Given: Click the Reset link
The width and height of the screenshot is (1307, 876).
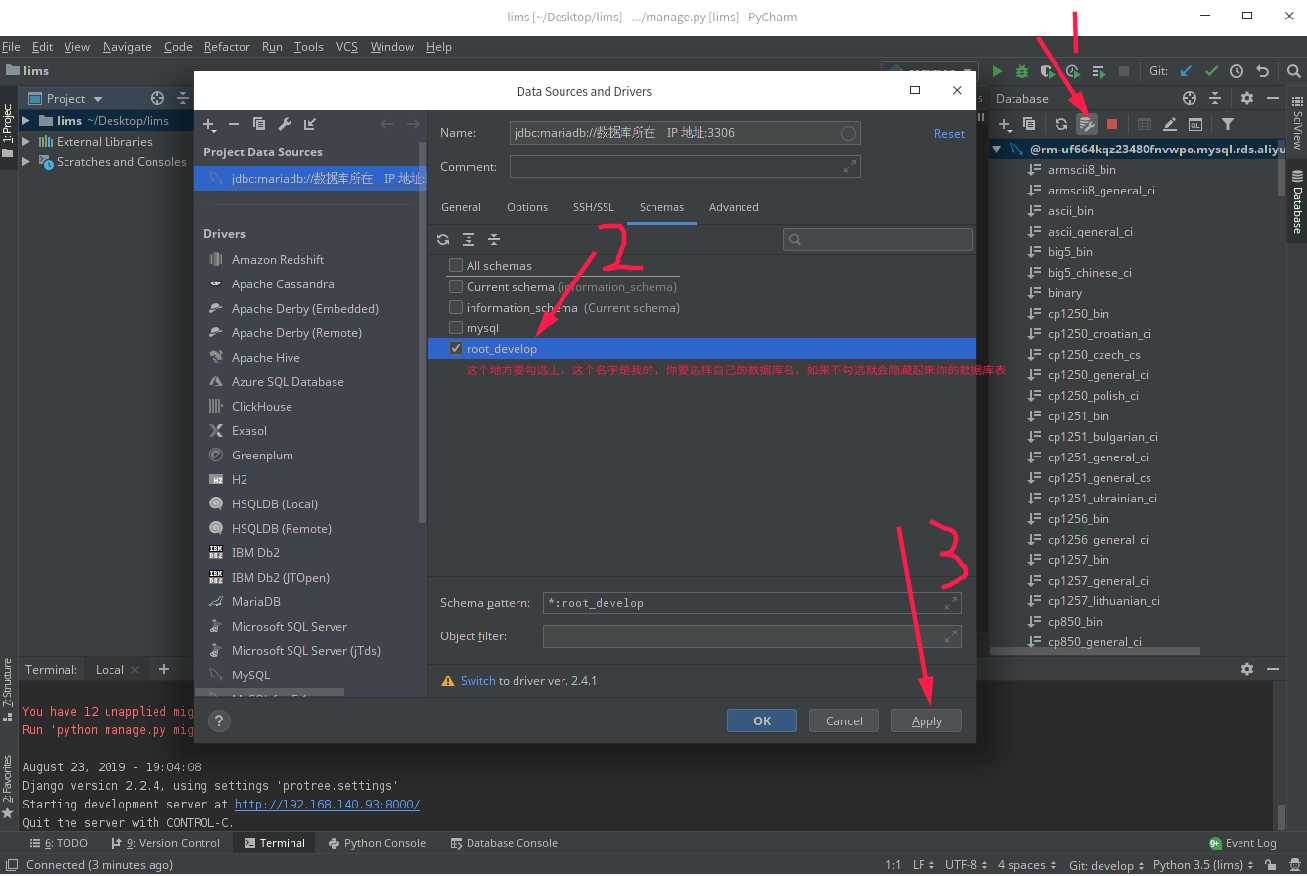Looking at the screenshot, I should [949, 133].
